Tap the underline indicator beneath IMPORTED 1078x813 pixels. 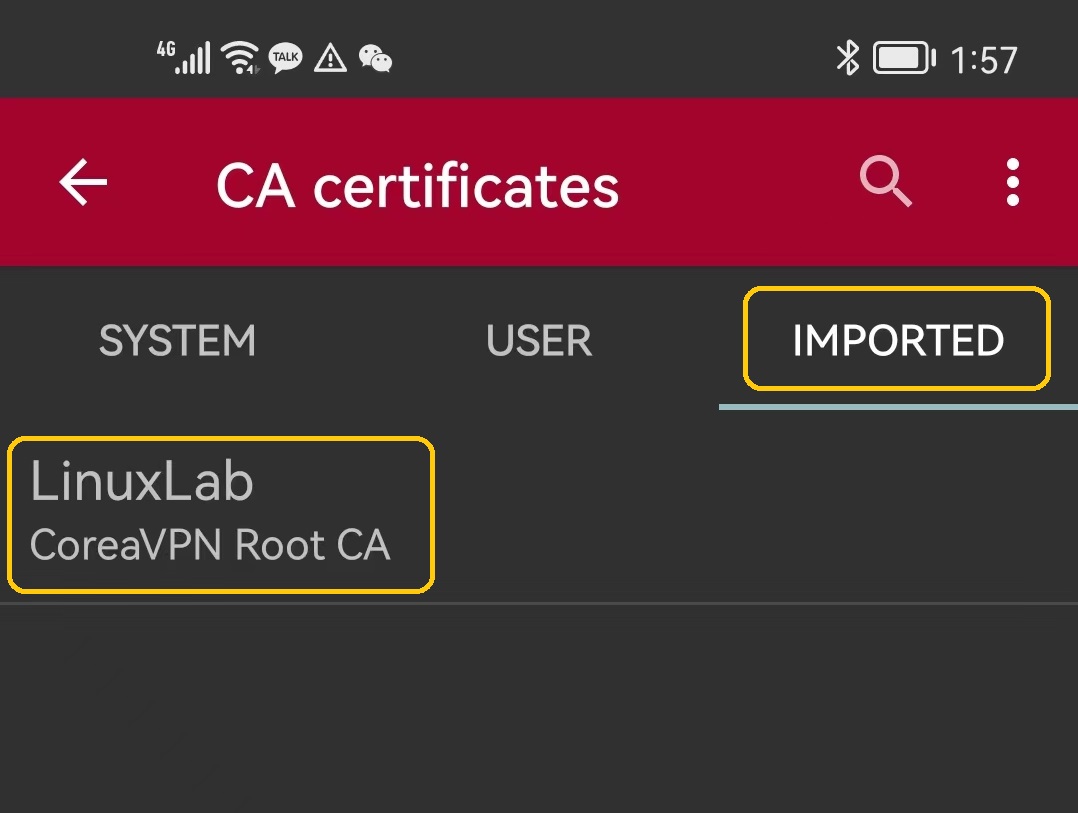[897, 407]
